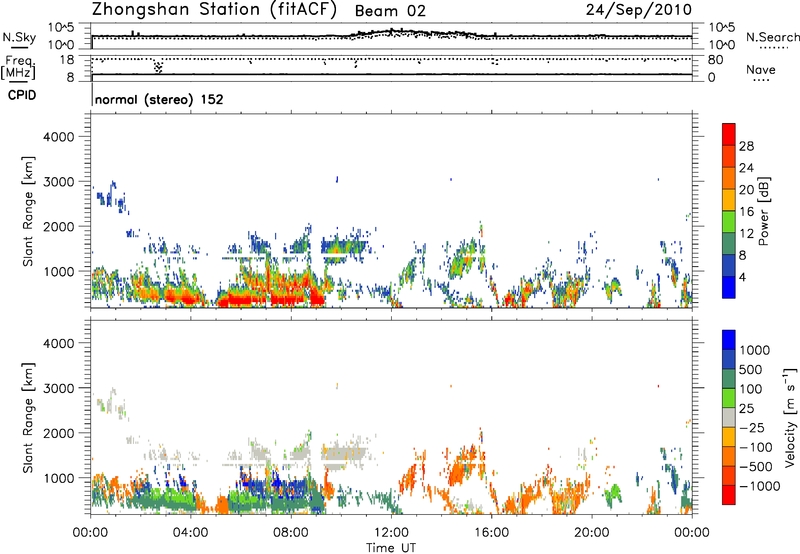
Task: Click the gray ±25 segment of the Velocity color bar
Action: click(x=729, y=417)
